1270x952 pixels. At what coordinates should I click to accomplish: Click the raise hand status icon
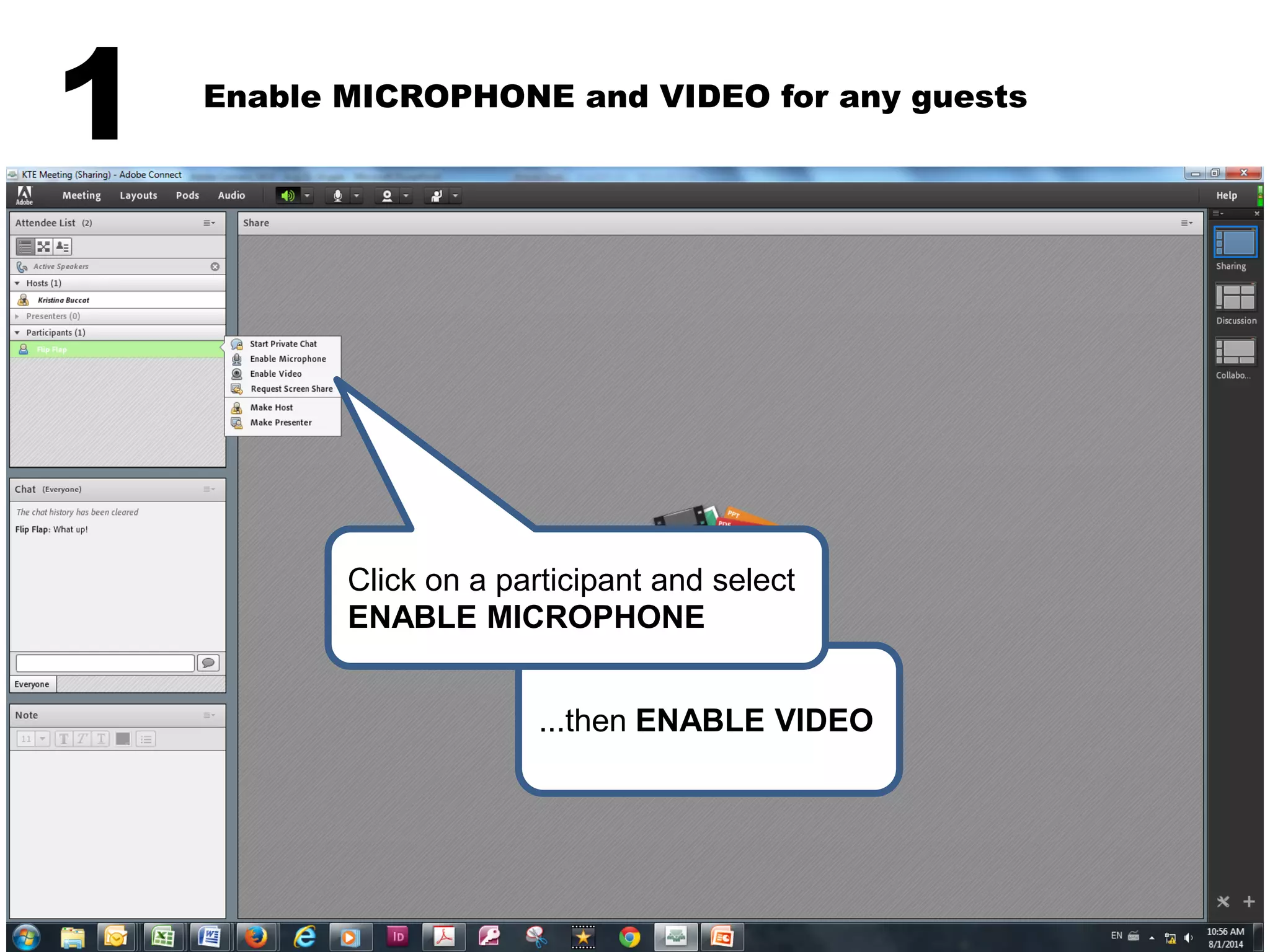click(437, 196)
